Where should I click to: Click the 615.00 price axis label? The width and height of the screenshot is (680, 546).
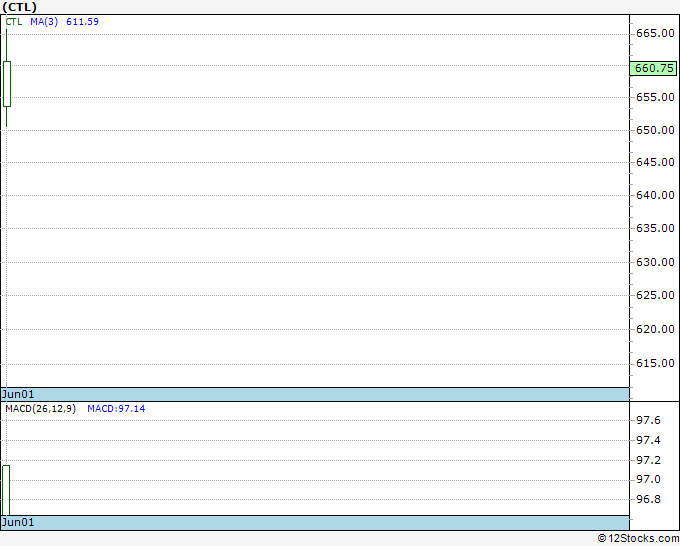pos(655,363)
